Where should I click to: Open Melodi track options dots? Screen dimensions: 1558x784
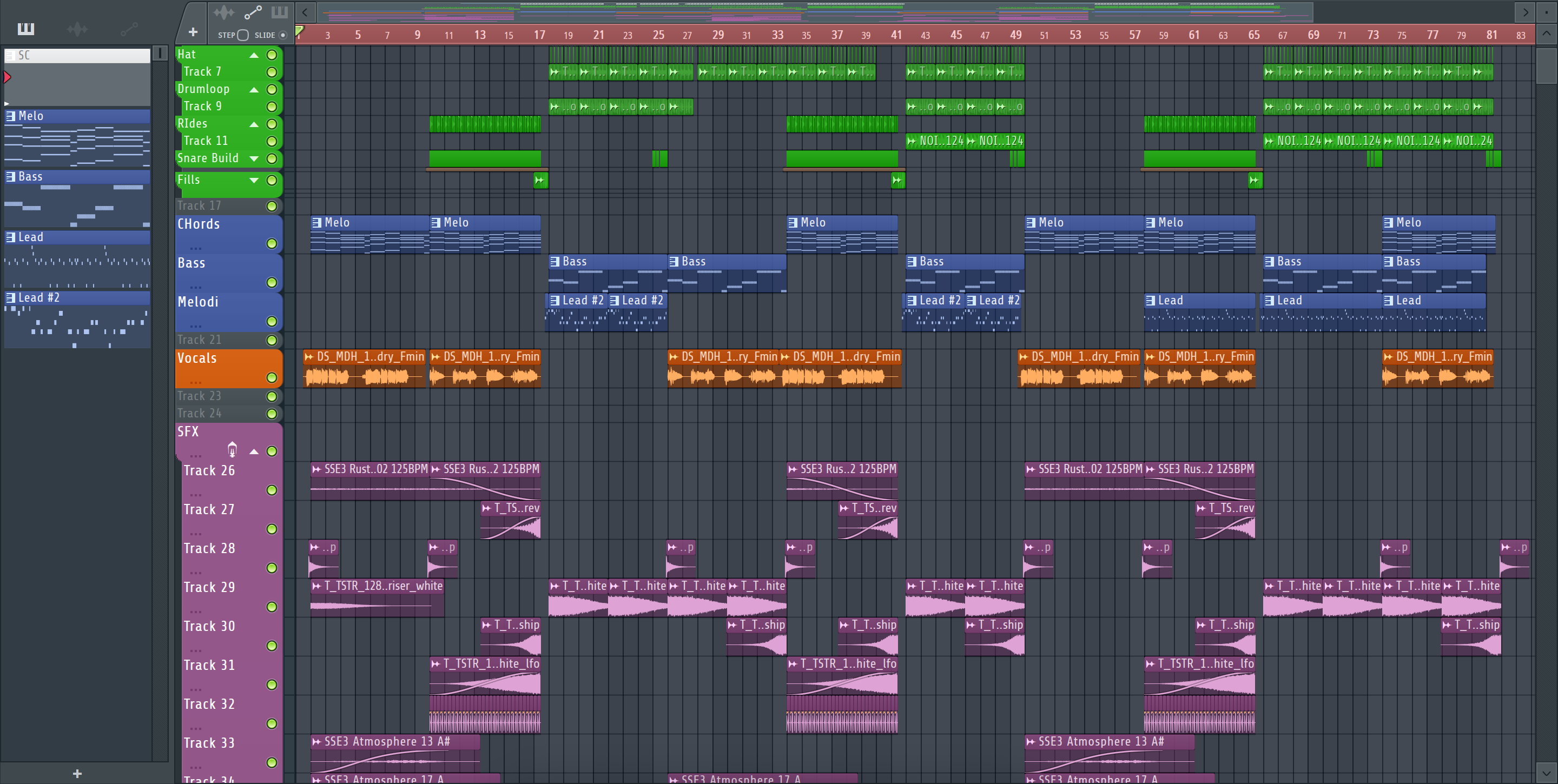195,326
